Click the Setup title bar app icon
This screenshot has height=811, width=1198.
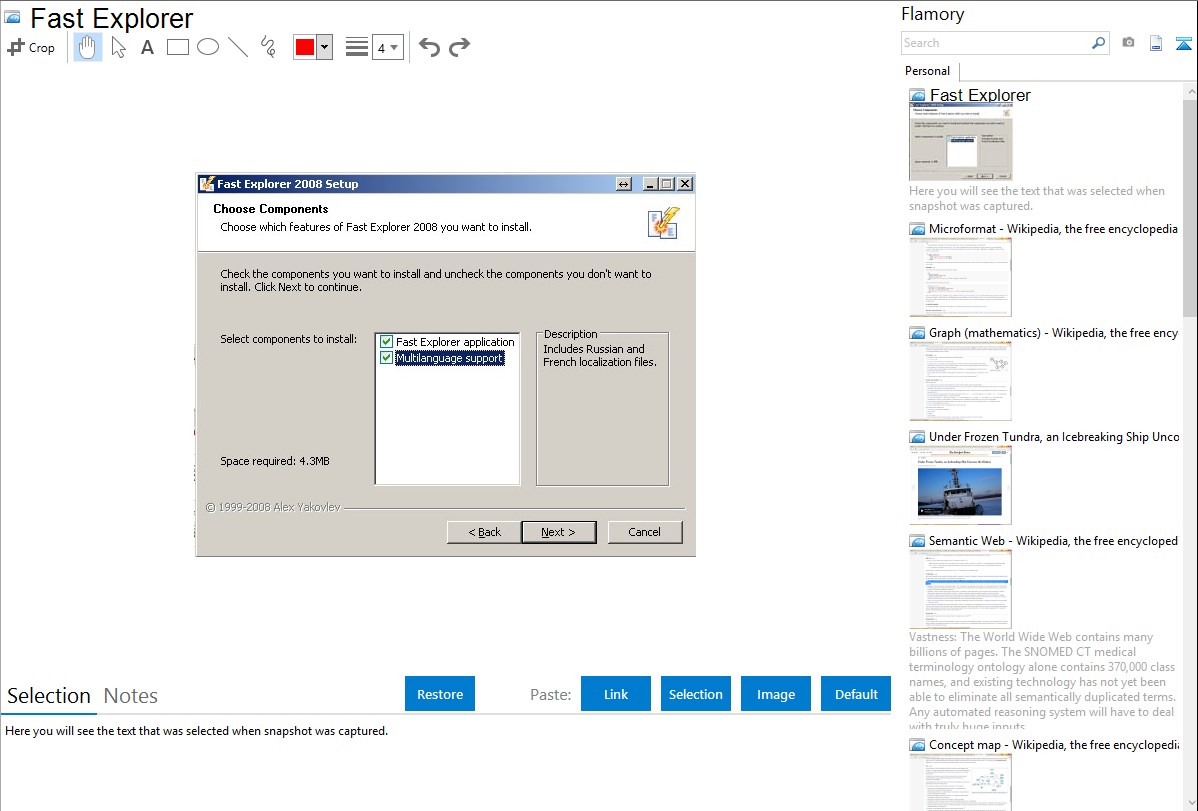(x=206, y=183)
